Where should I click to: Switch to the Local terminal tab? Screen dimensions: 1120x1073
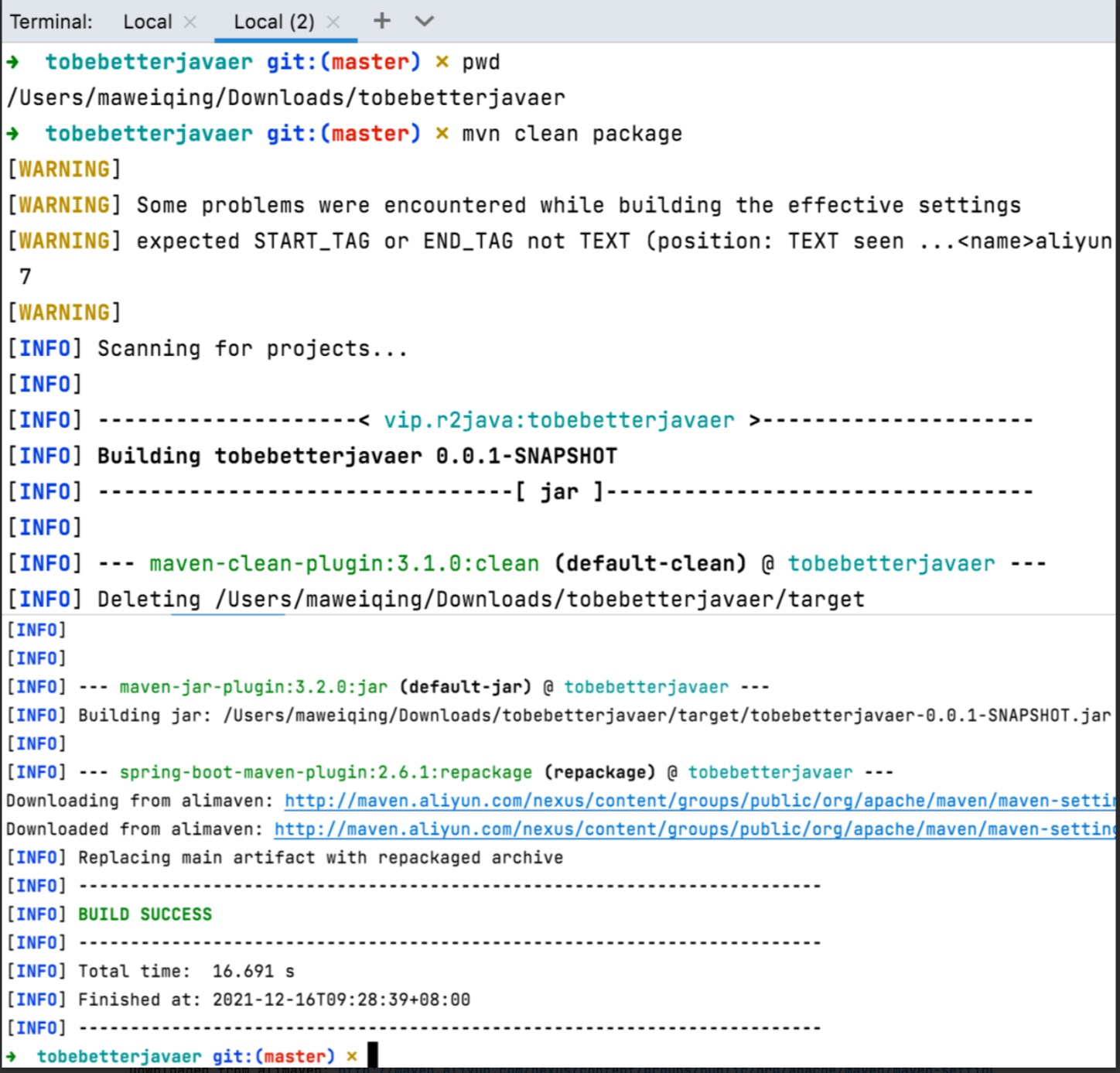tap(147, 22)
